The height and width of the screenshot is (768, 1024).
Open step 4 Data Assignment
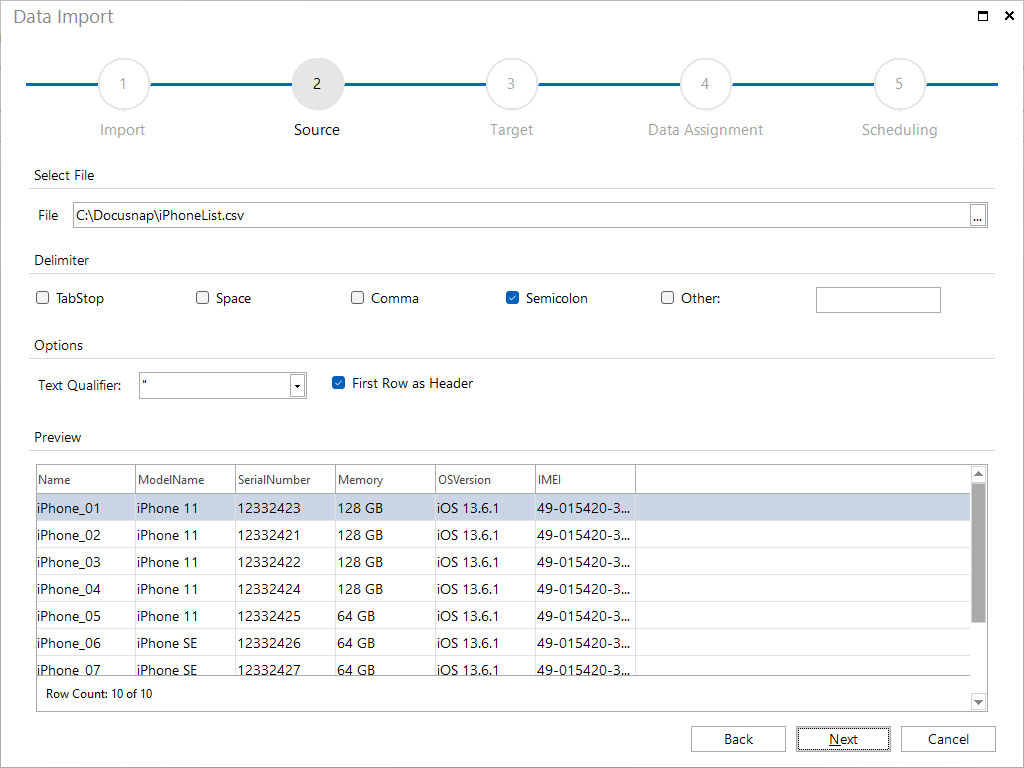tap(705, 84)
